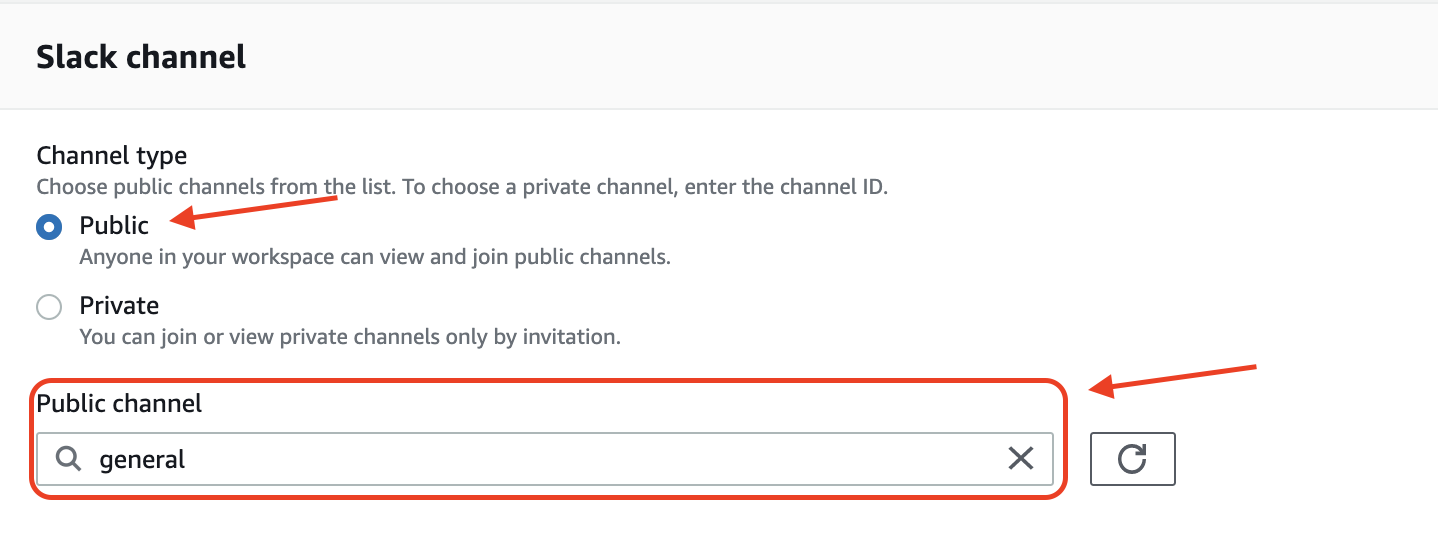The image size is (1438, 538).
Task: Click the Public channel field label
Action: [119, 403]
